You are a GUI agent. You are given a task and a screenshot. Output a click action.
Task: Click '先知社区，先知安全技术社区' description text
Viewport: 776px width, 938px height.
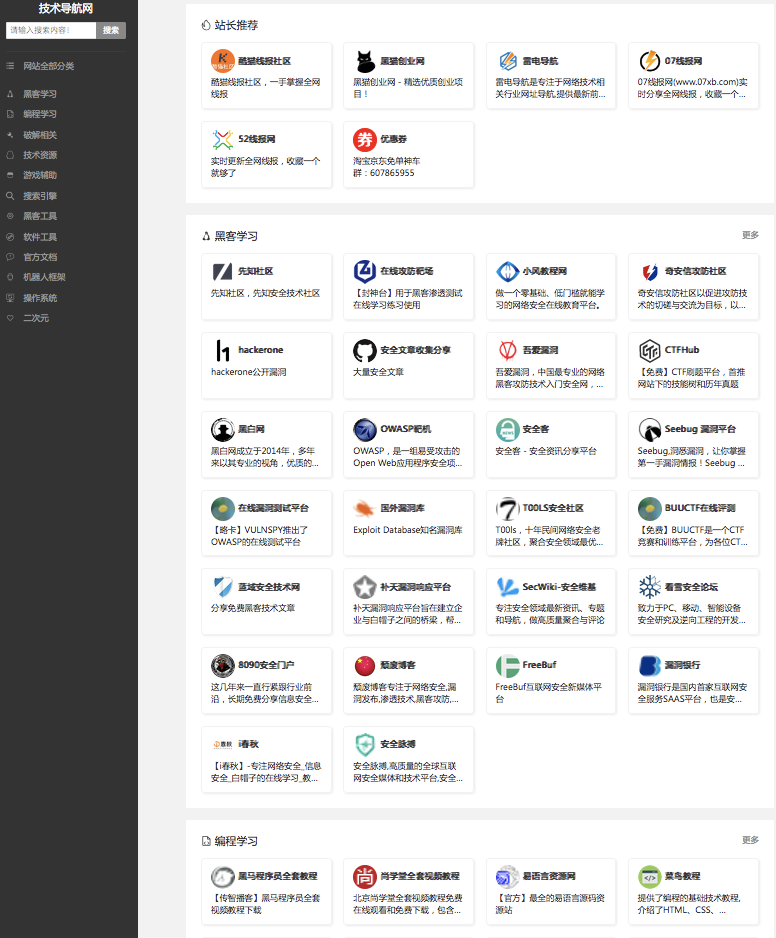[265, 293]
